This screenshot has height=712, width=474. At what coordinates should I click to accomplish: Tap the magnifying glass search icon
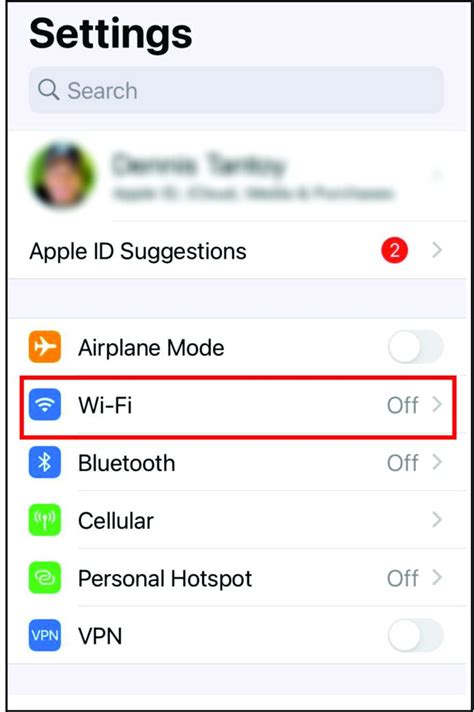[x=48, y=90]
